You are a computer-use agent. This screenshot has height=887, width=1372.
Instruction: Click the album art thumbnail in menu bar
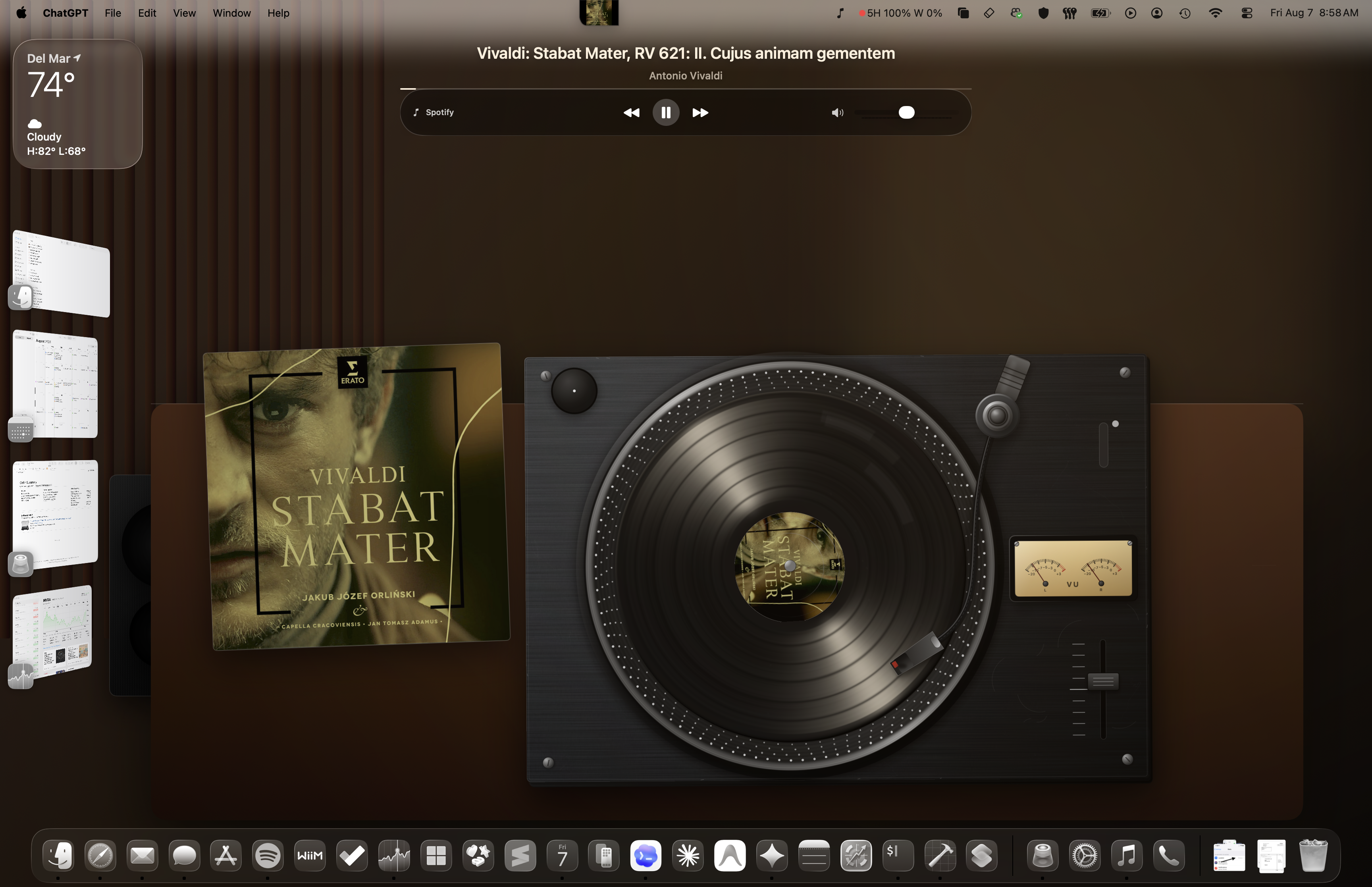(x=599, y=12)
